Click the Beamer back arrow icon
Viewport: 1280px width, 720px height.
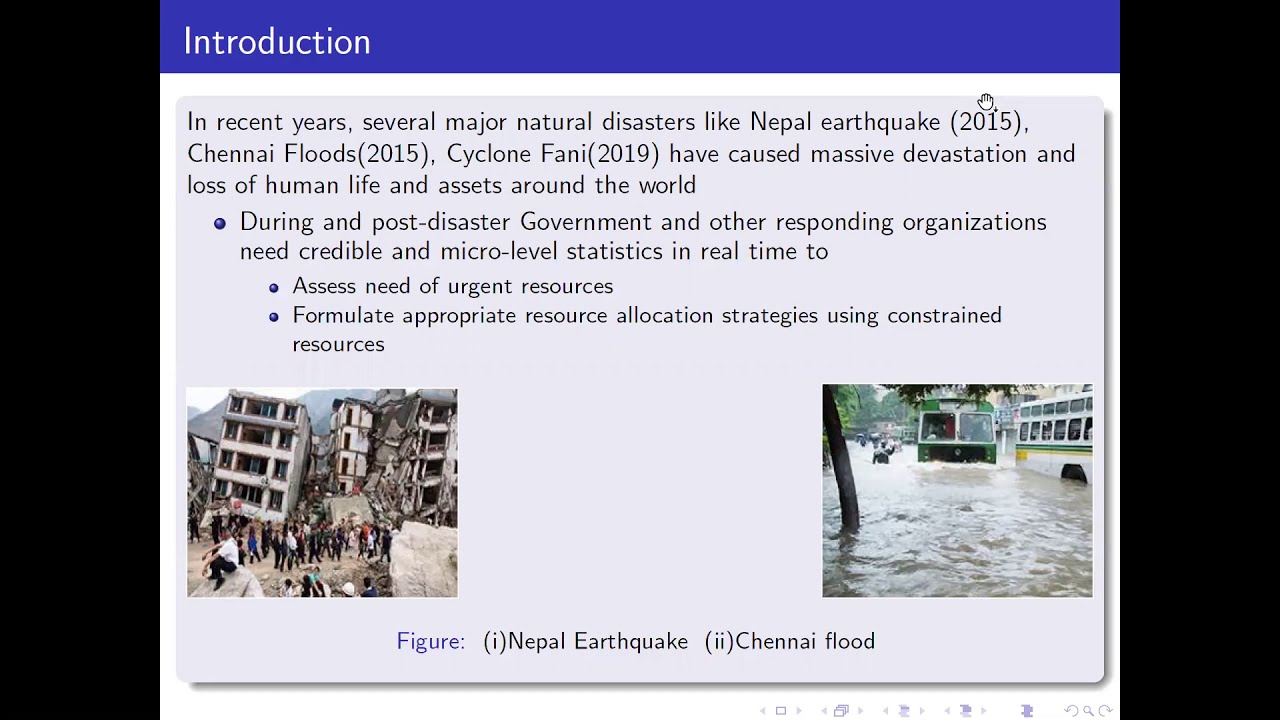pyautogui.click(x=1071, y=711)
